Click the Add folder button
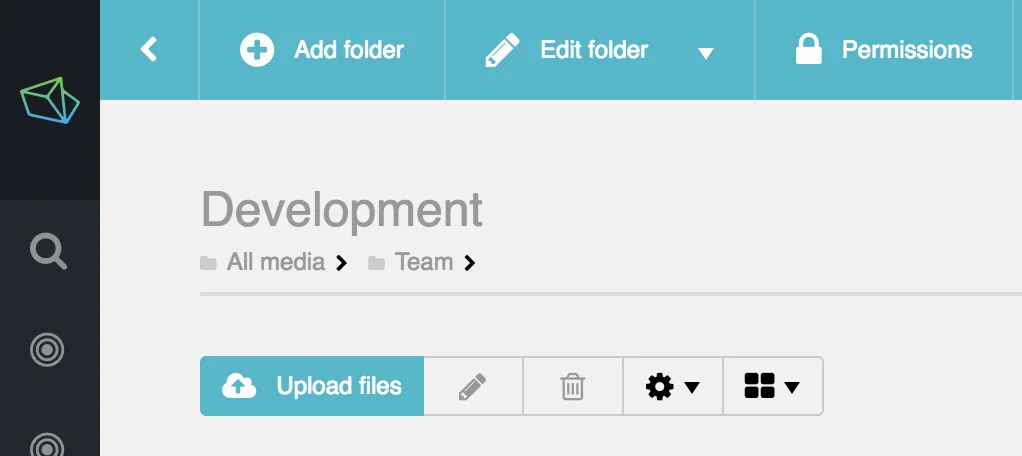The width and height of the screenshot is (1022, 456). [x=322, y=50]
